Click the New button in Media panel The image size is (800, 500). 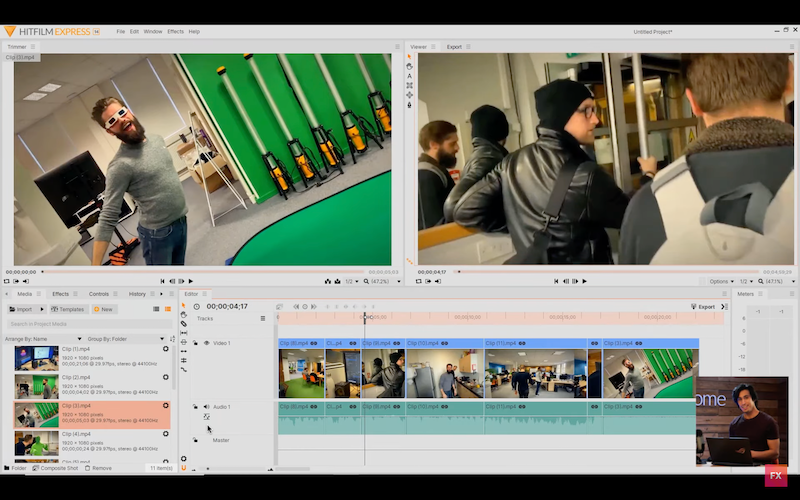(104, 309)
